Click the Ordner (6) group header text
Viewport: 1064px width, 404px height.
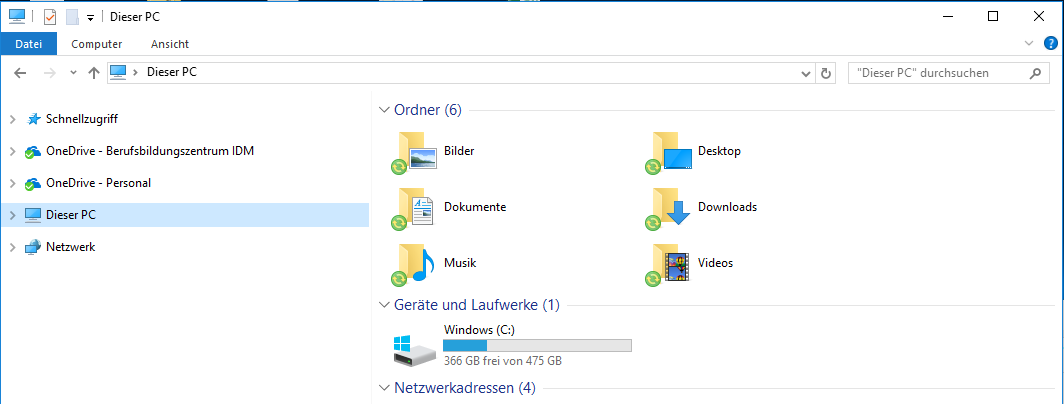click(x=428, y=110)
